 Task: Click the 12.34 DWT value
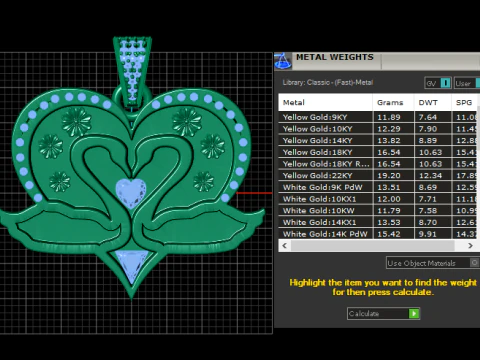pyautogui.click(x=430, y=175)
